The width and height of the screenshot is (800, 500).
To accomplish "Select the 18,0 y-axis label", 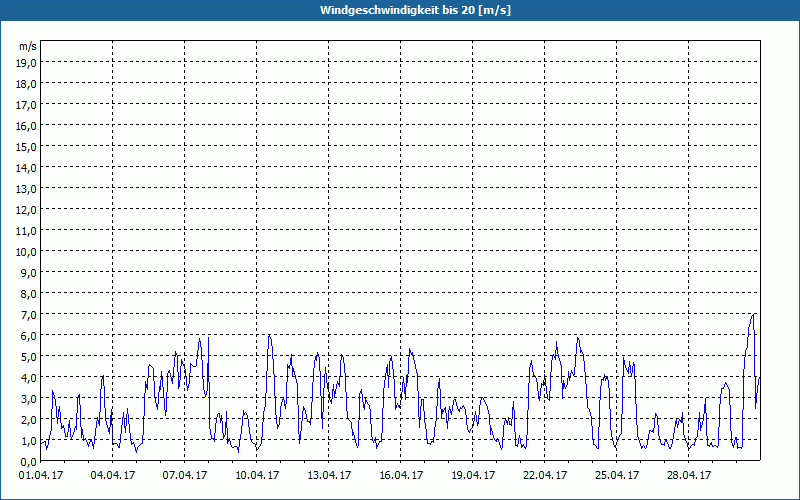I will point(26,84).
